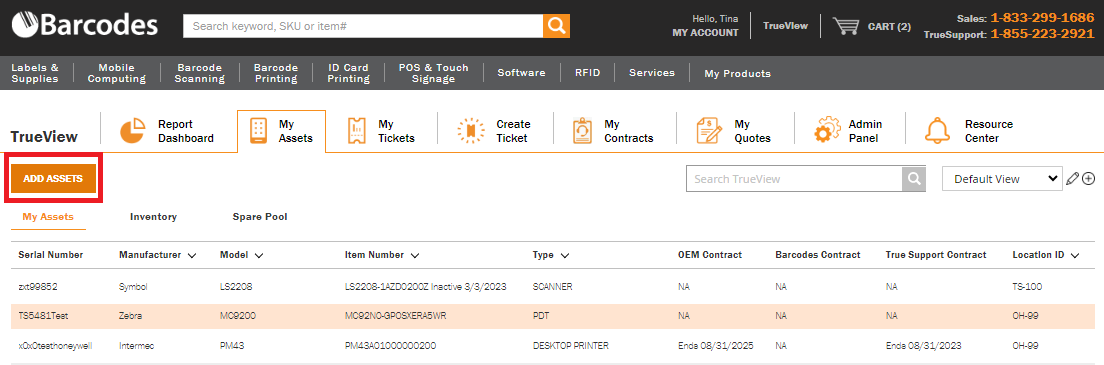Open POS & Touch Signage menu
Screen dimensions: 1104x365
coord(434,73)
